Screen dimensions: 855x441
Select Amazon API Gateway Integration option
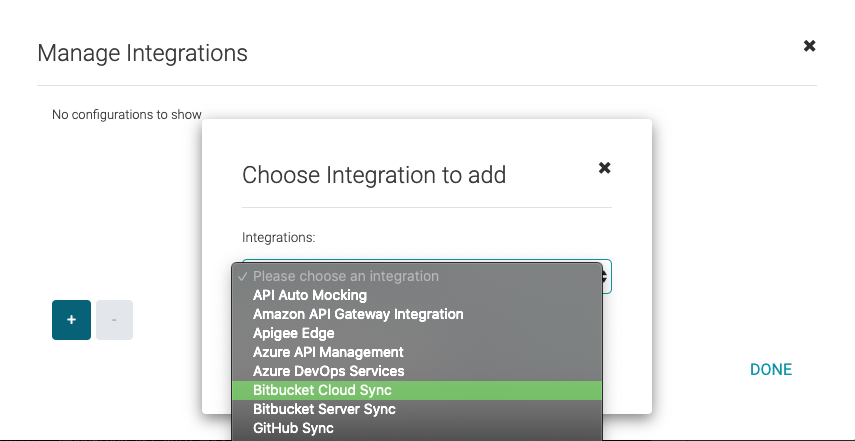pos(417,315)
